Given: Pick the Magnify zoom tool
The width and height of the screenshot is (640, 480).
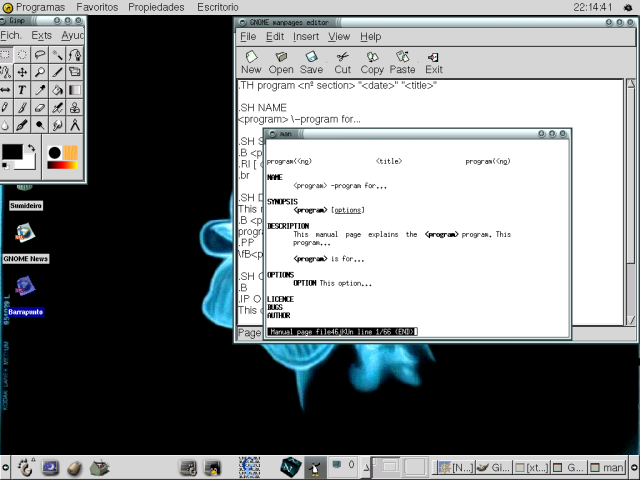Looking at the screenshot, I should pyautogui.click(x=40, y=72).
